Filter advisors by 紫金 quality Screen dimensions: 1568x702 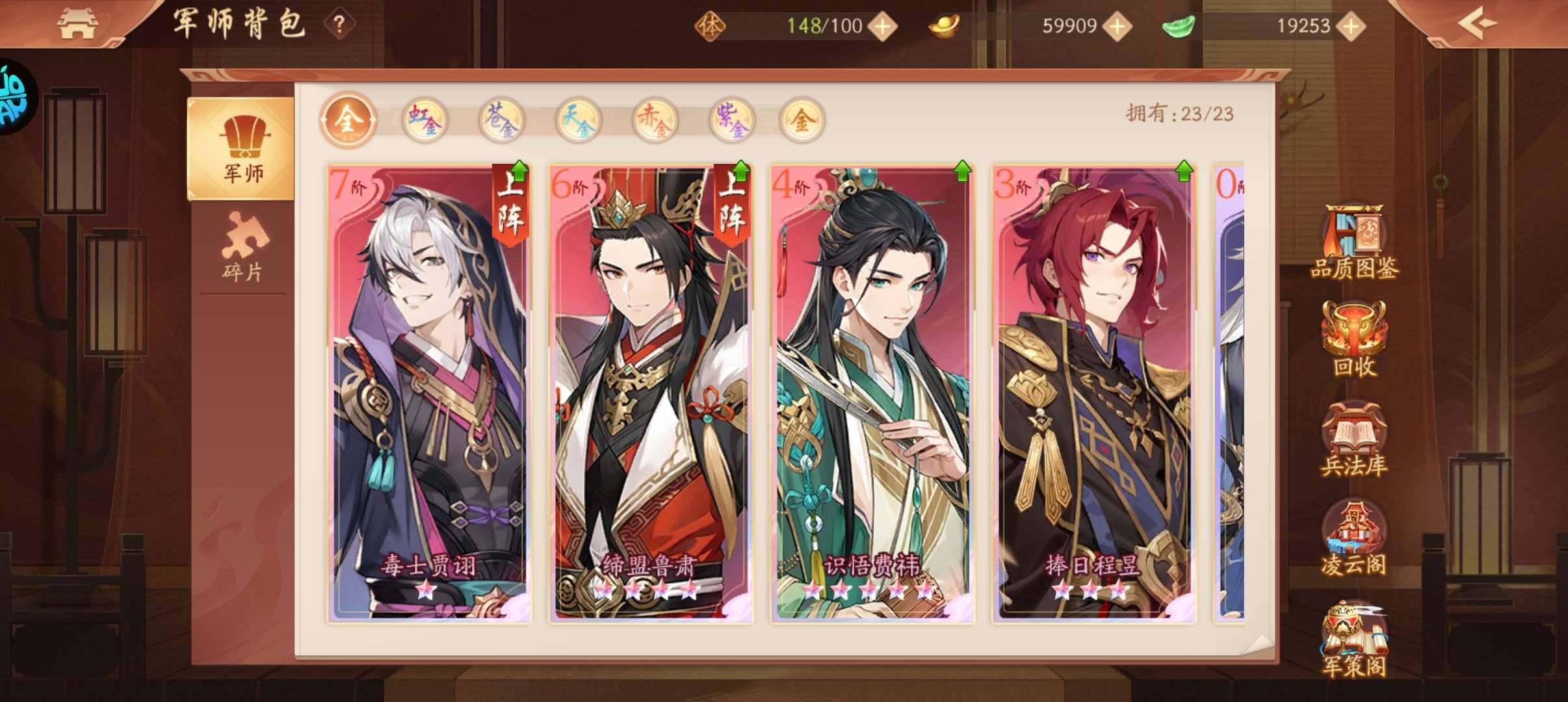[x=731, y=120]
